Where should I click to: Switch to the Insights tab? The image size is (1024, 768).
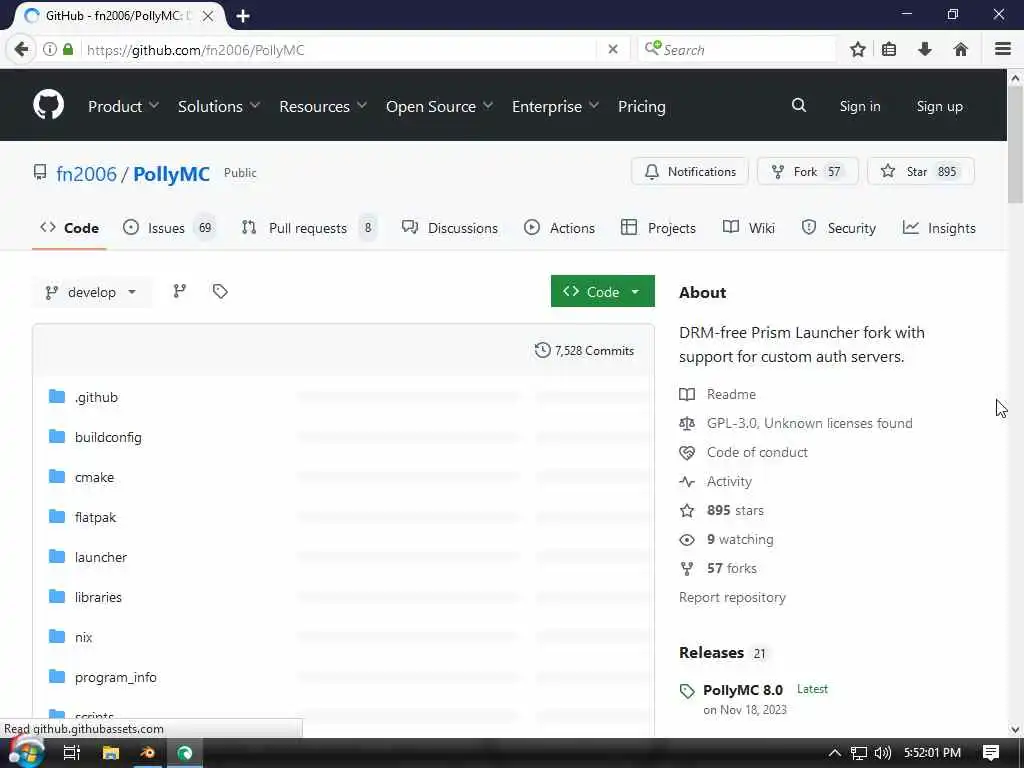point(939,228)
